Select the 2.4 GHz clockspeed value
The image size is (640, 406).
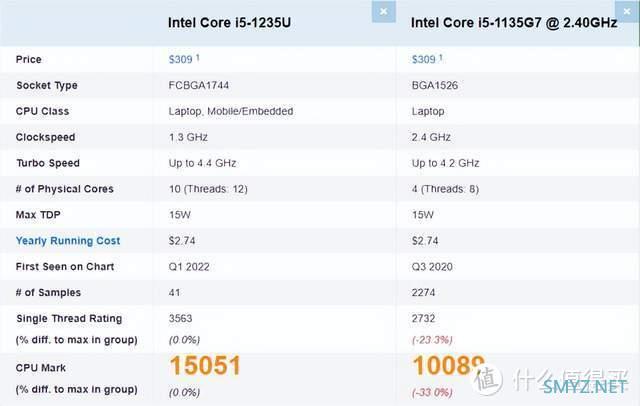[x=431, y=137]
